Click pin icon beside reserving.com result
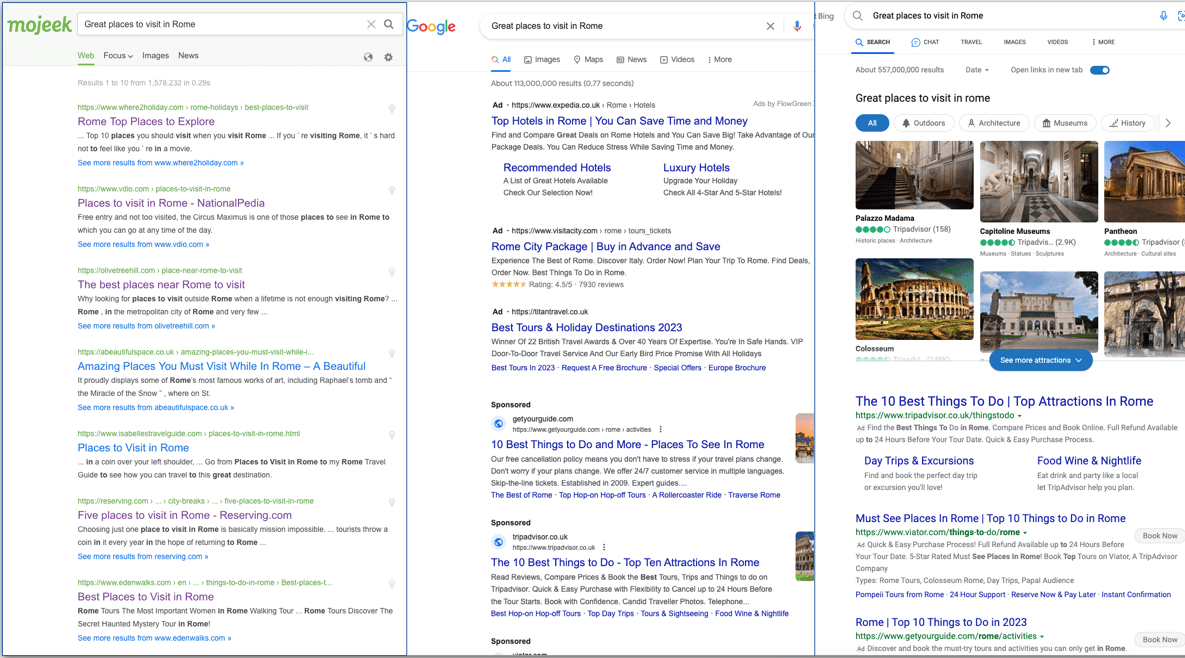This screenshot has width=1185, height=658. click(x=391, y=502)
